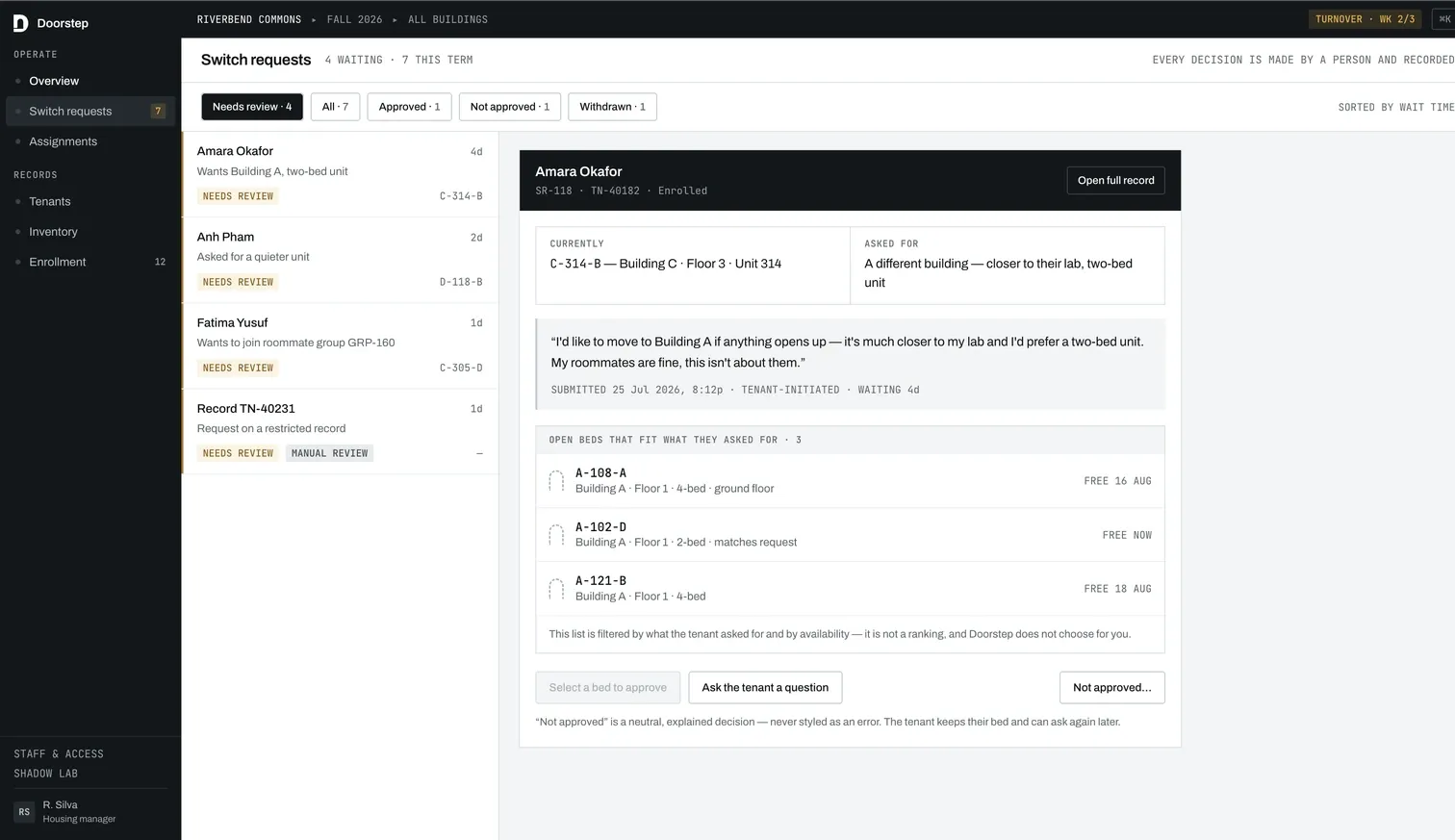Open the Record TN-40231 request

tap(340, 432)
